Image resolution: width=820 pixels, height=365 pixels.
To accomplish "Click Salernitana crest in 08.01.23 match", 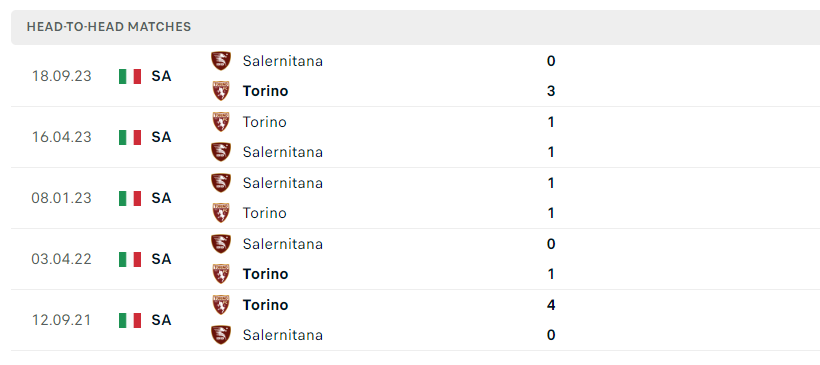I will tap(221, 183).
